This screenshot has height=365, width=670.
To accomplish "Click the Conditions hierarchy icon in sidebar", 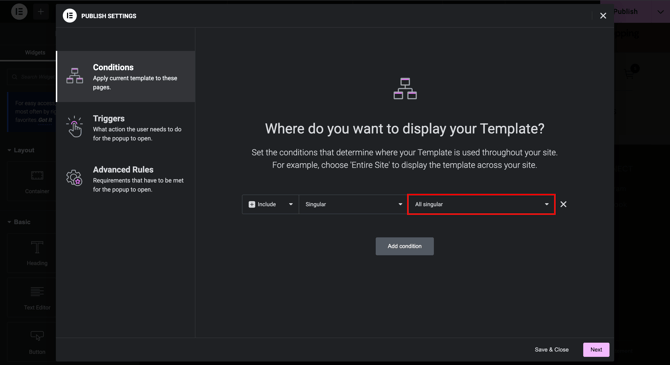I will click(75, 76).
